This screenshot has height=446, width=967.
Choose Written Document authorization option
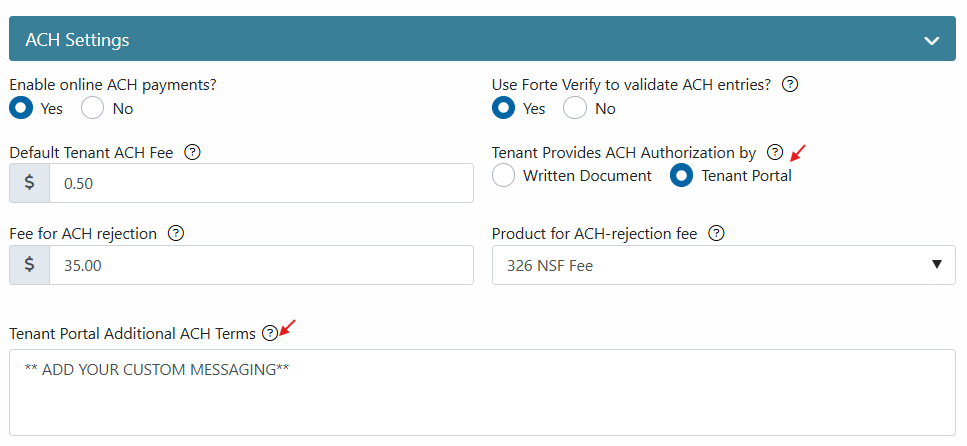pos(504,176)
